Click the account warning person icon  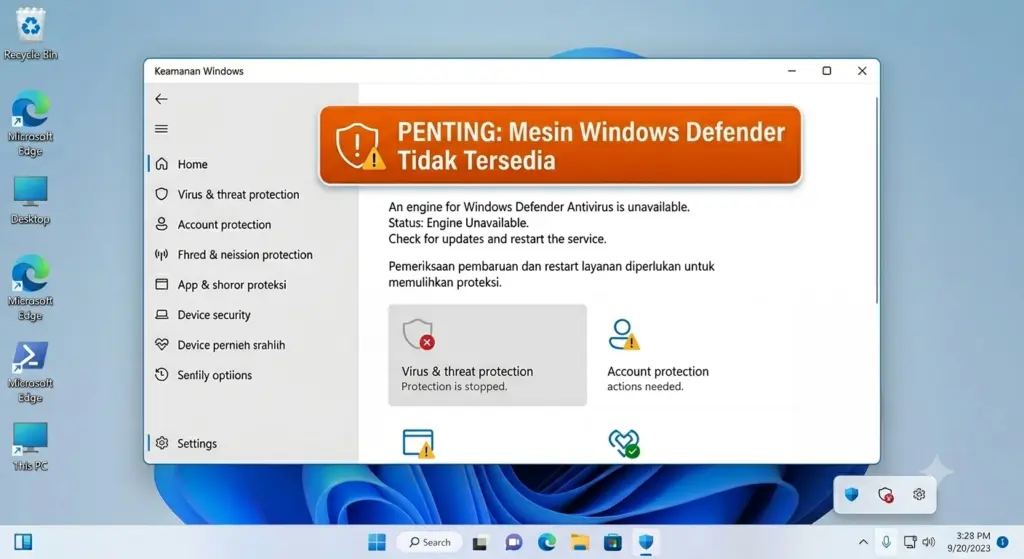[624, 334]
